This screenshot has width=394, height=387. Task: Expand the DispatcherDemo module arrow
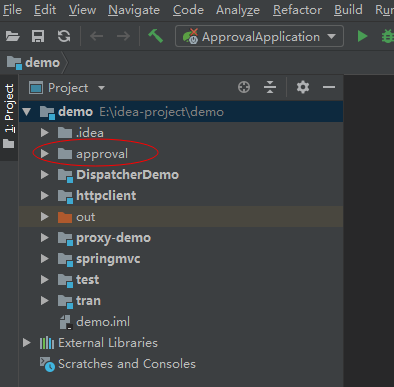tap(45, 175)
